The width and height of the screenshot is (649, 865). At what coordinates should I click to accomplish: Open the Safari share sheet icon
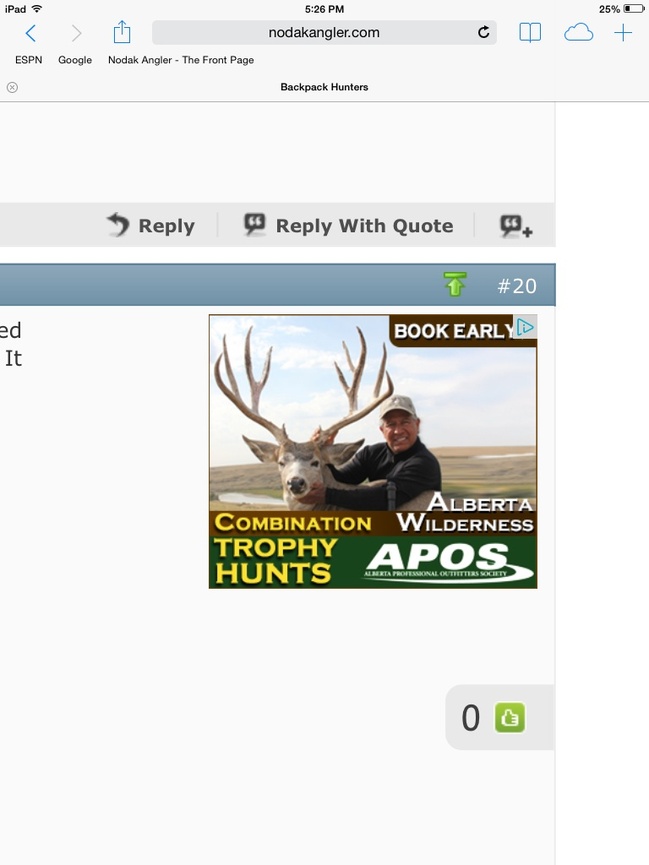click(121, 32)
